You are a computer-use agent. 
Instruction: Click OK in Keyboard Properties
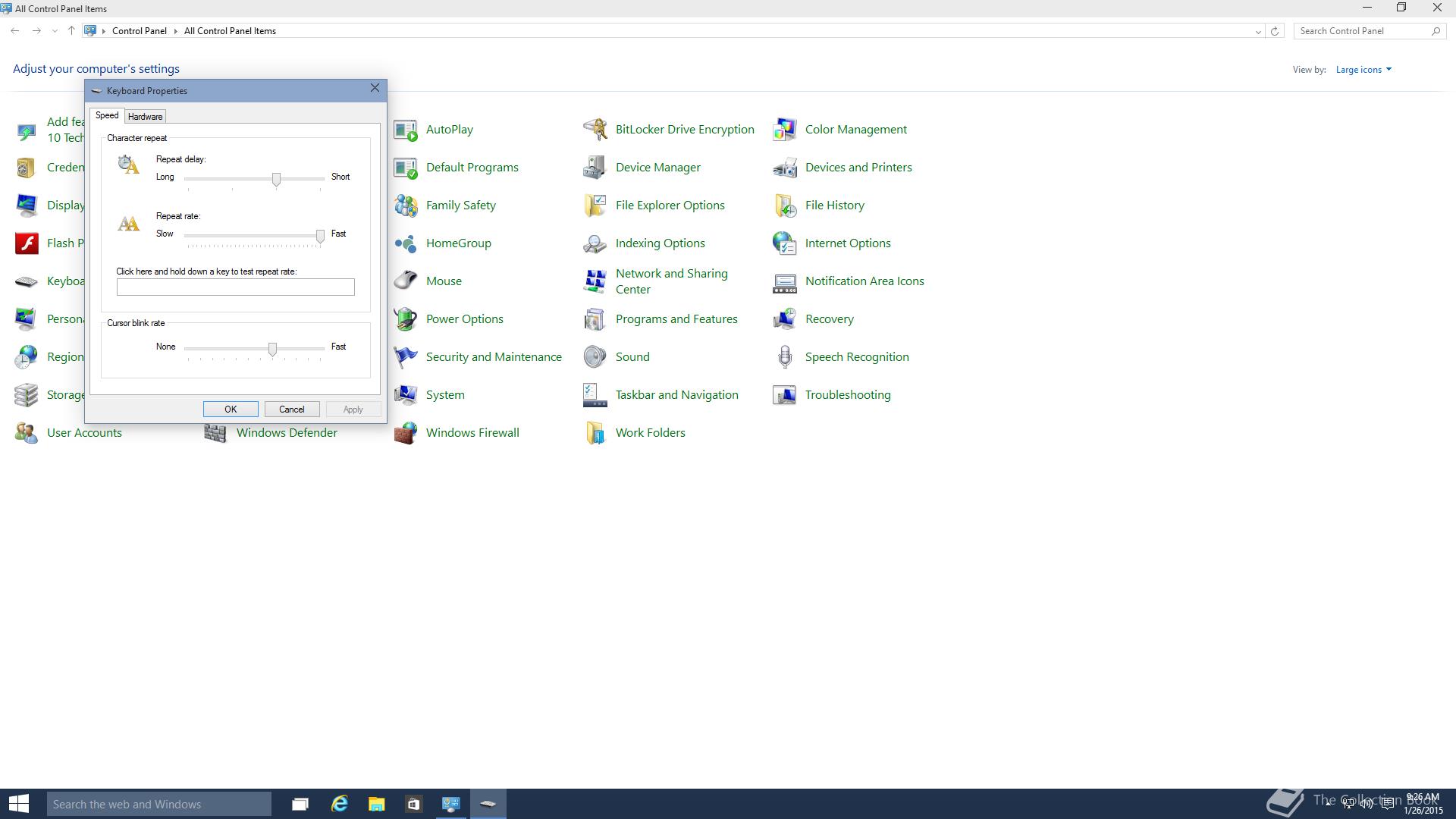point(231,409)
